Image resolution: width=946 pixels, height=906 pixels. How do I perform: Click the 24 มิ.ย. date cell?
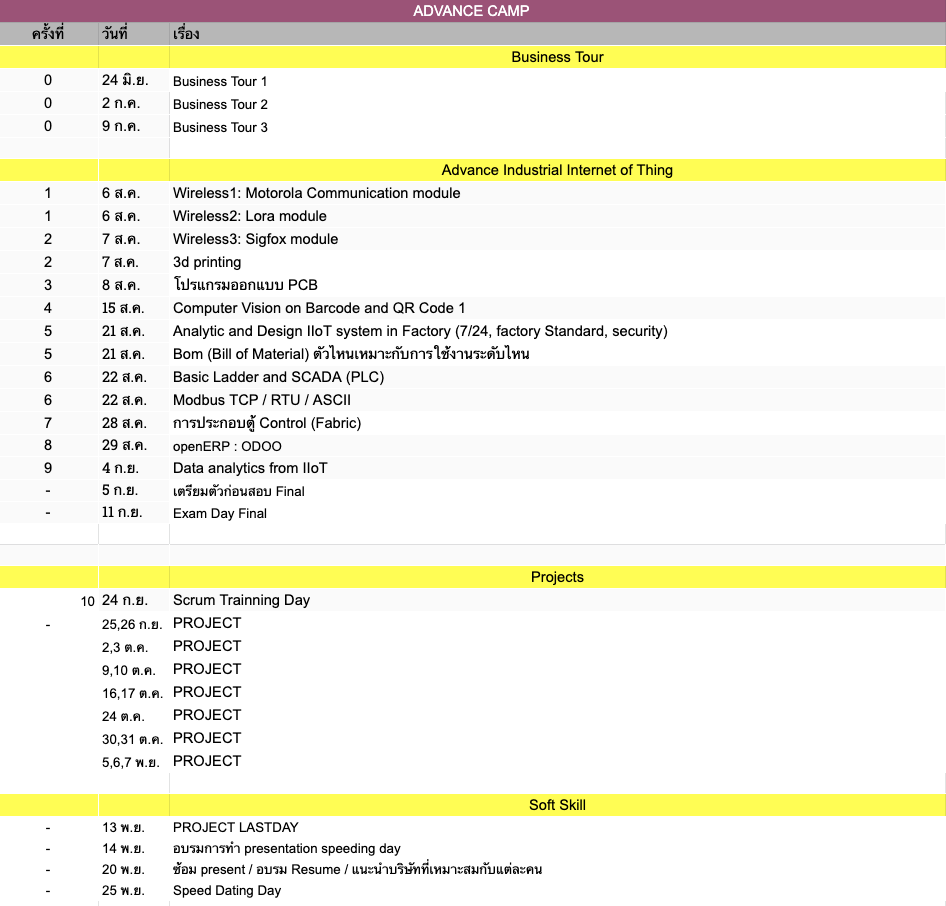tap(125, 81)
